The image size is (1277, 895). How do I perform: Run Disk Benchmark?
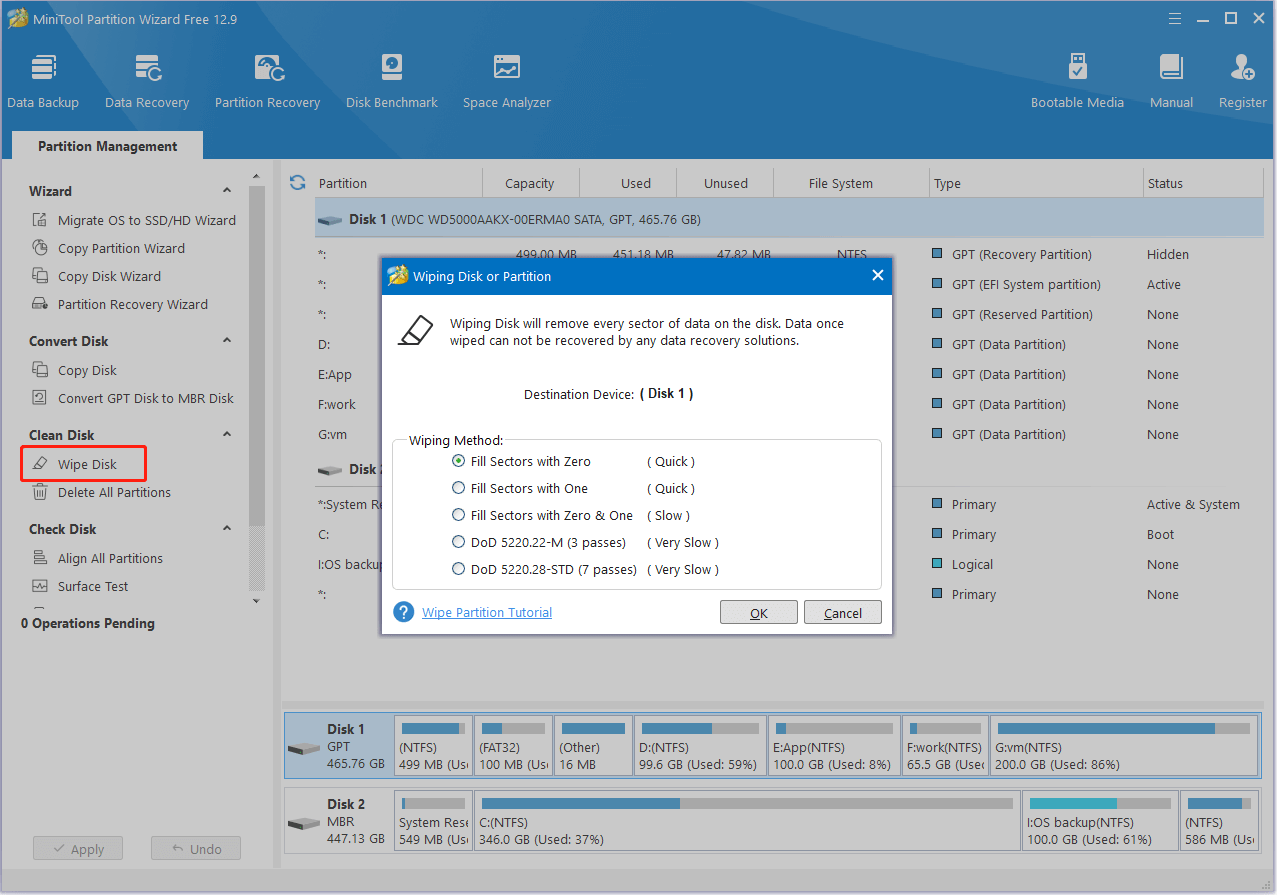click(x=391, y=78)
